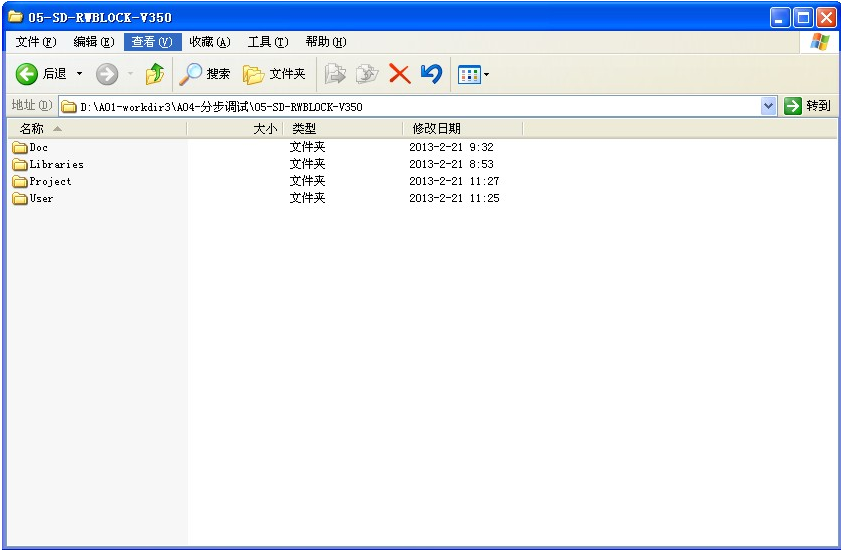Click the 转到 Go button
The image size is (843, 553).
(x=808, y=106)
